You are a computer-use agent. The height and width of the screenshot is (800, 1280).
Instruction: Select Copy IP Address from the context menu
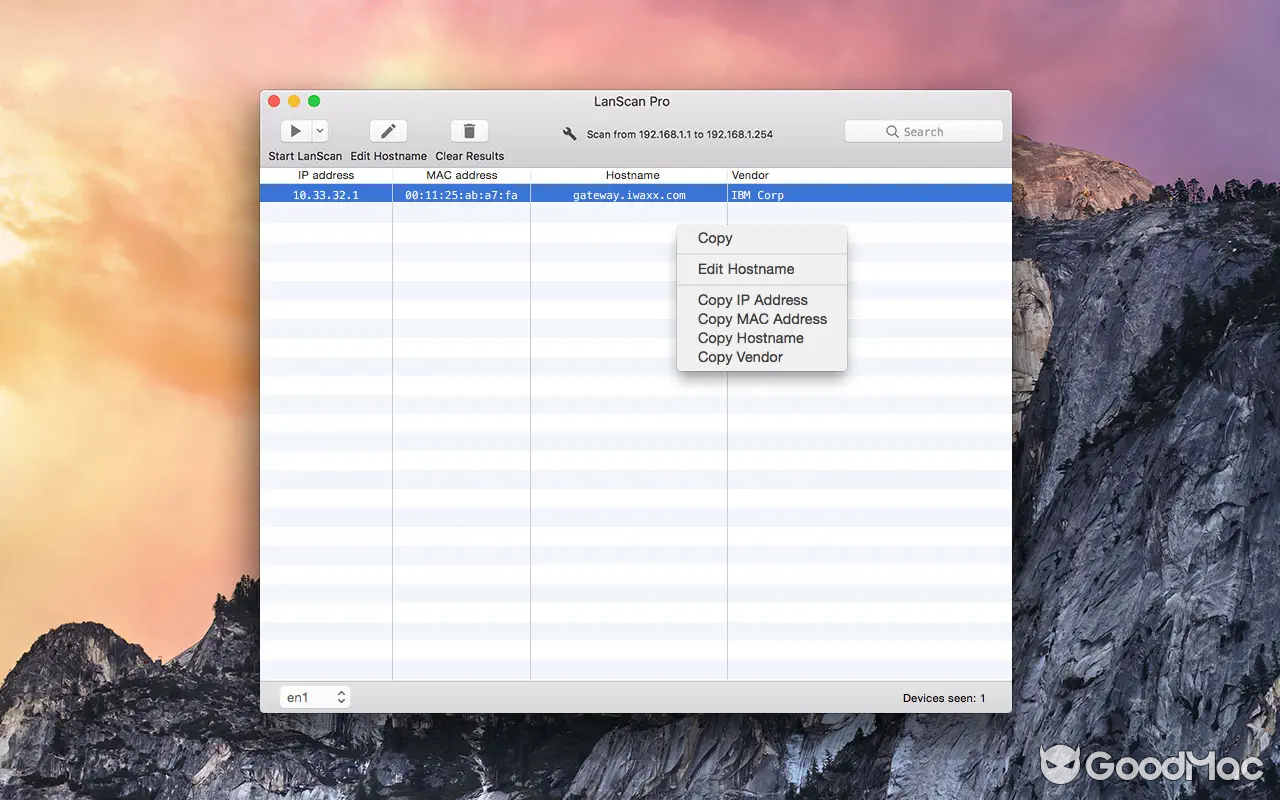752,300
